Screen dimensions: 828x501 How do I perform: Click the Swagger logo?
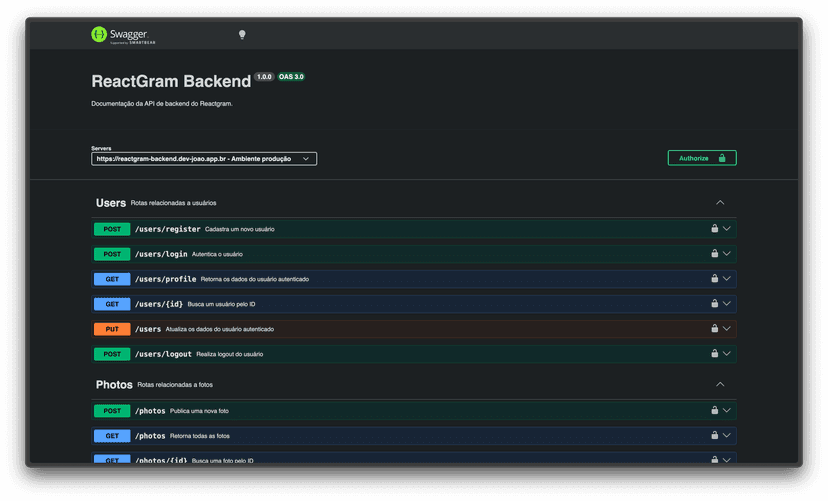click(123, 35)
